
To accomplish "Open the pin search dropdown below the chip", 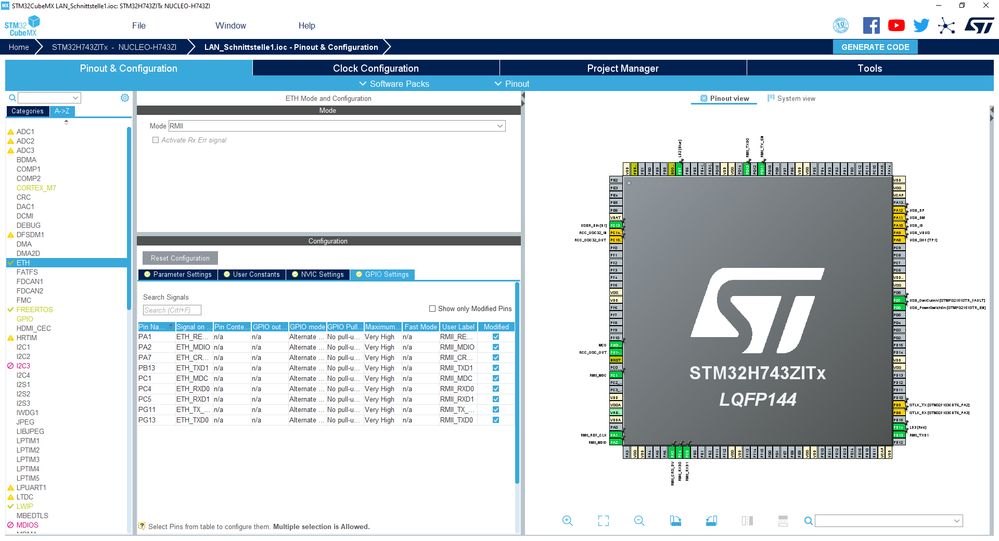I will pyautogui.click(x=956, y=521).
